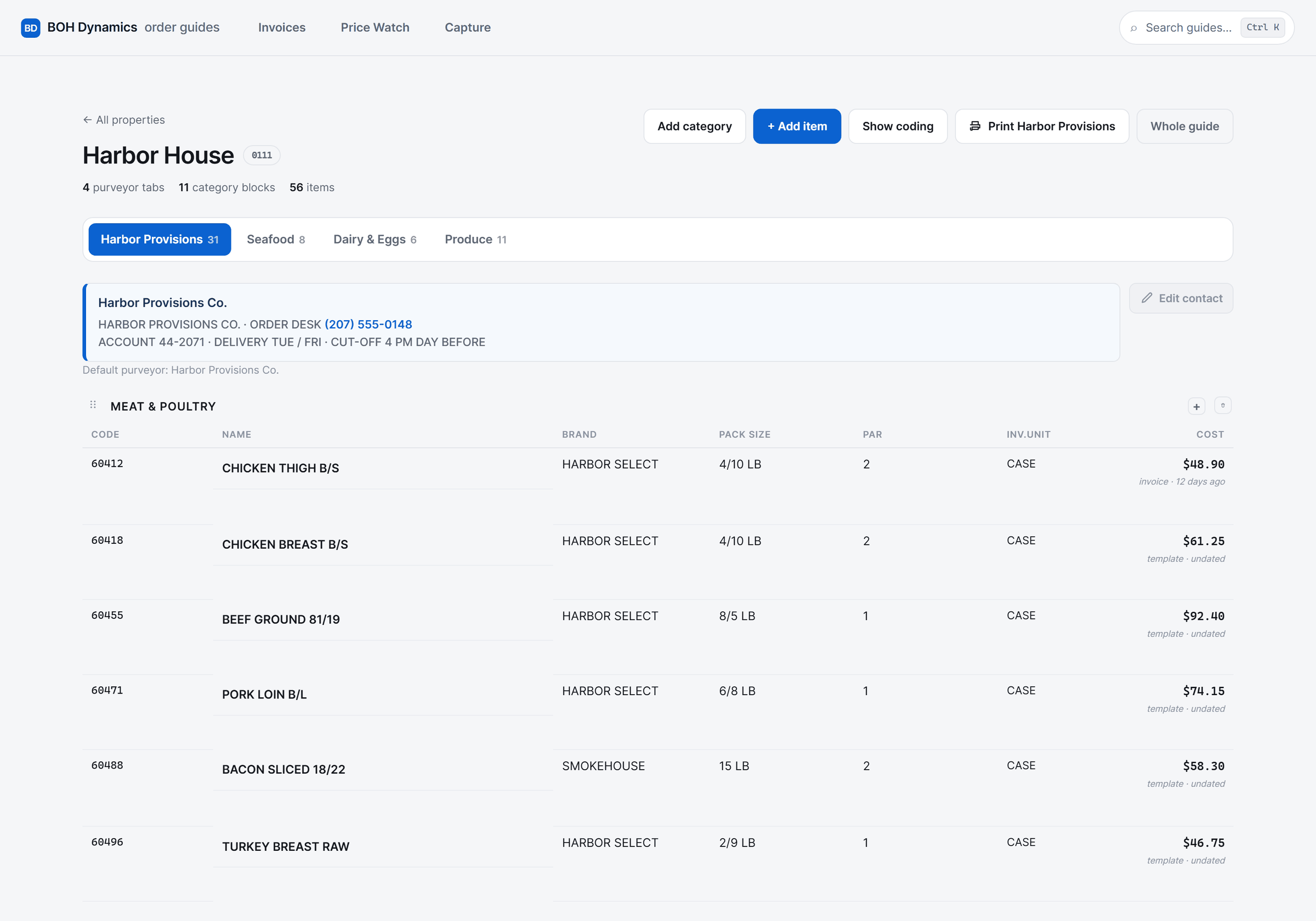Click the $48.90 cost value
This screenshot has height=921, width=1316.
1204,464
